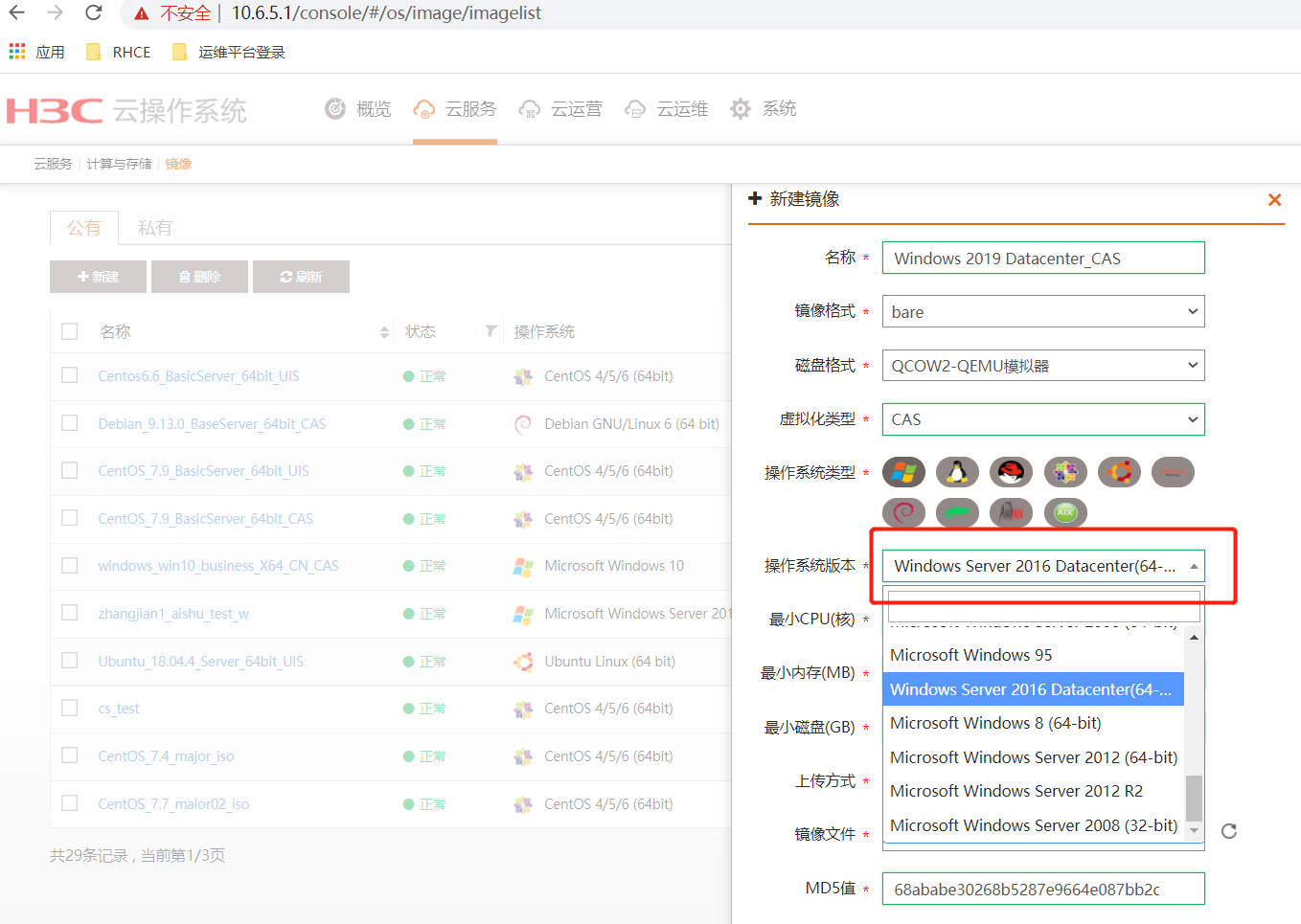Image resolution: width=1301 pixels, height=924 pixels.
Task: Tick the select-all checkbox in table header
Action: point(70,331)
